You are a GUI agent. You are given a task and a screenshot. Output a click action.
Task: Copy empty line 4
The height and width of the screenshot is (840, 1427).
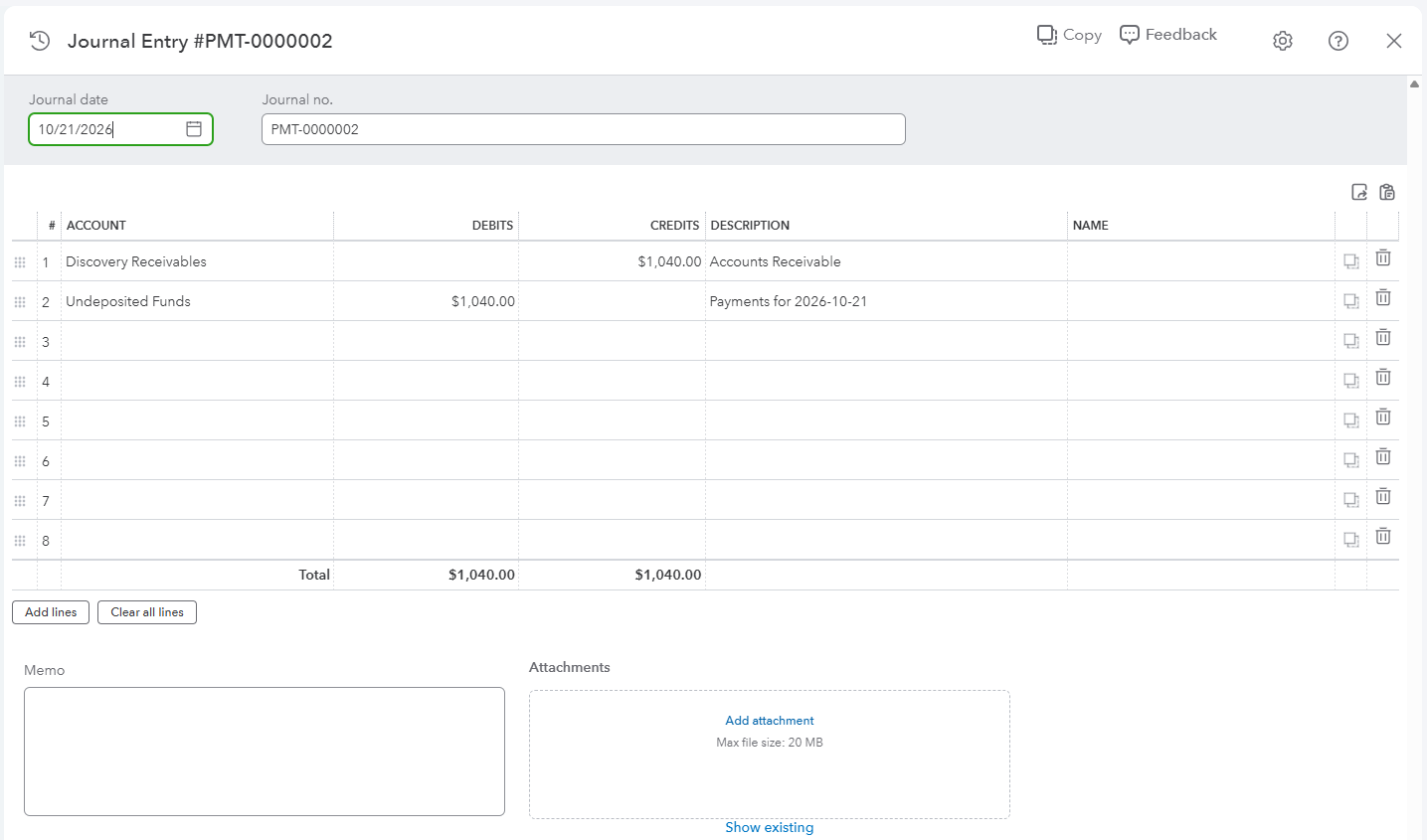(x=1351, y=381)
